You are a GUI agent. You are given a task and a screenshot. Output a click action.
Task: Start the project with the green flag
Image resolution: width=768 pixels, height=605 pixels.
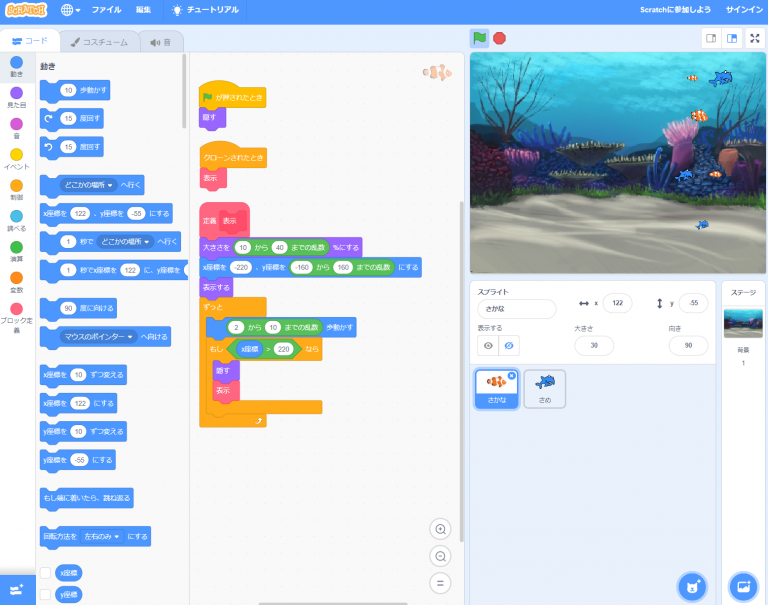(x=480, y=38)
